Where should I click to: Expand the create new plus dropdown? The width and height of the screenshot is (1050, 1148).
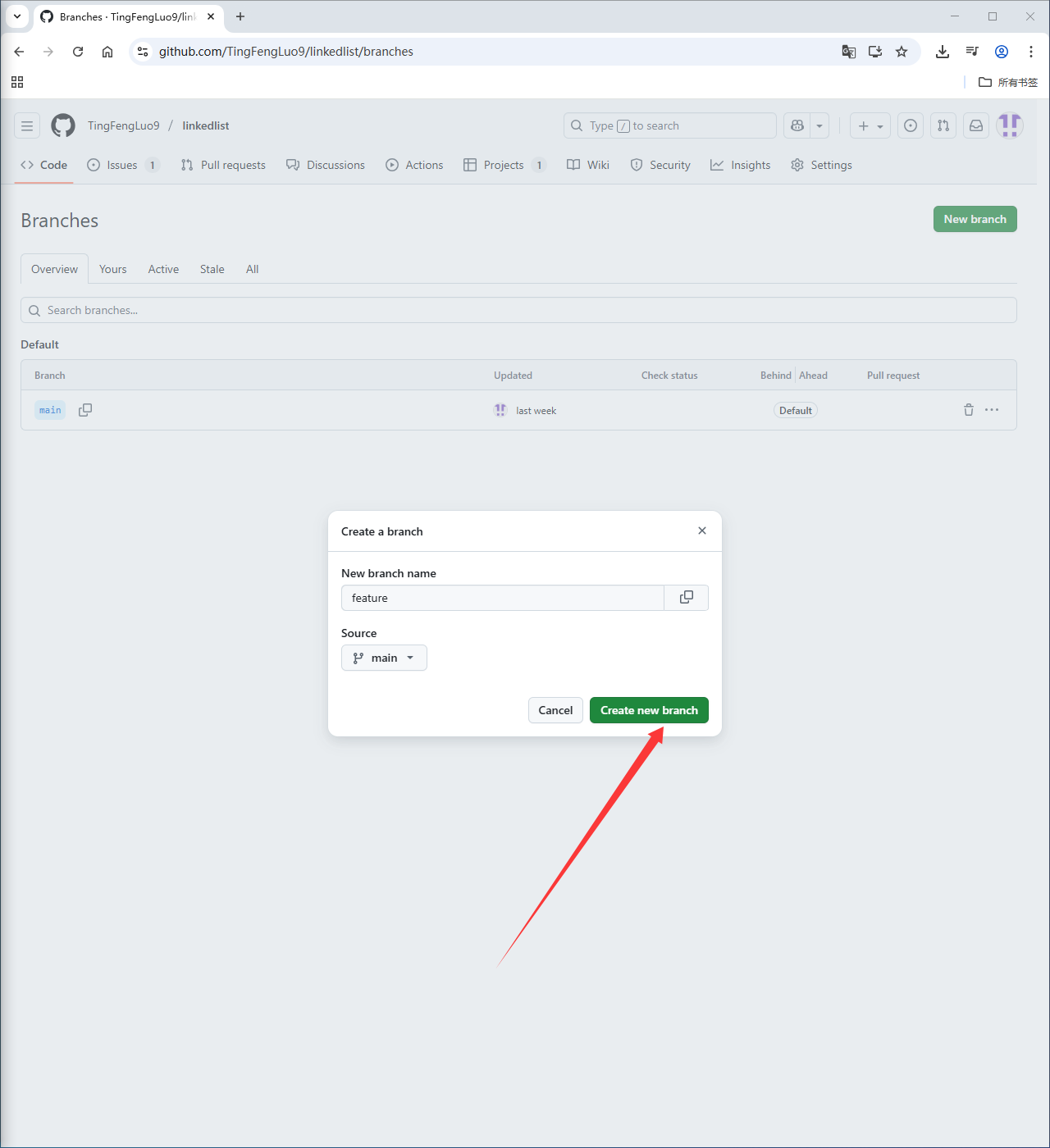870,125
